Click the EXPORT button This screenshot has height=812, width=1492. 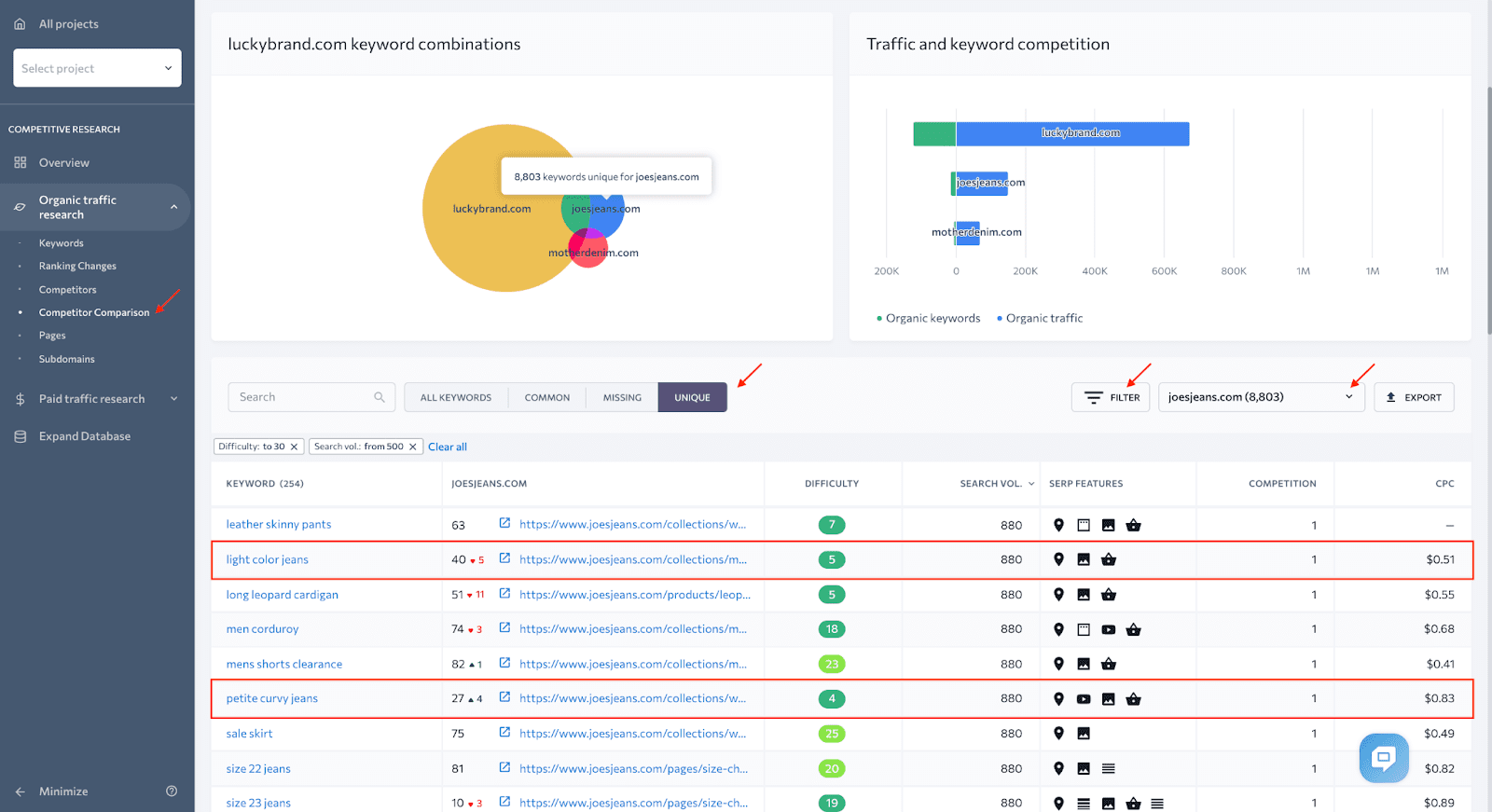pos(1414,397)
